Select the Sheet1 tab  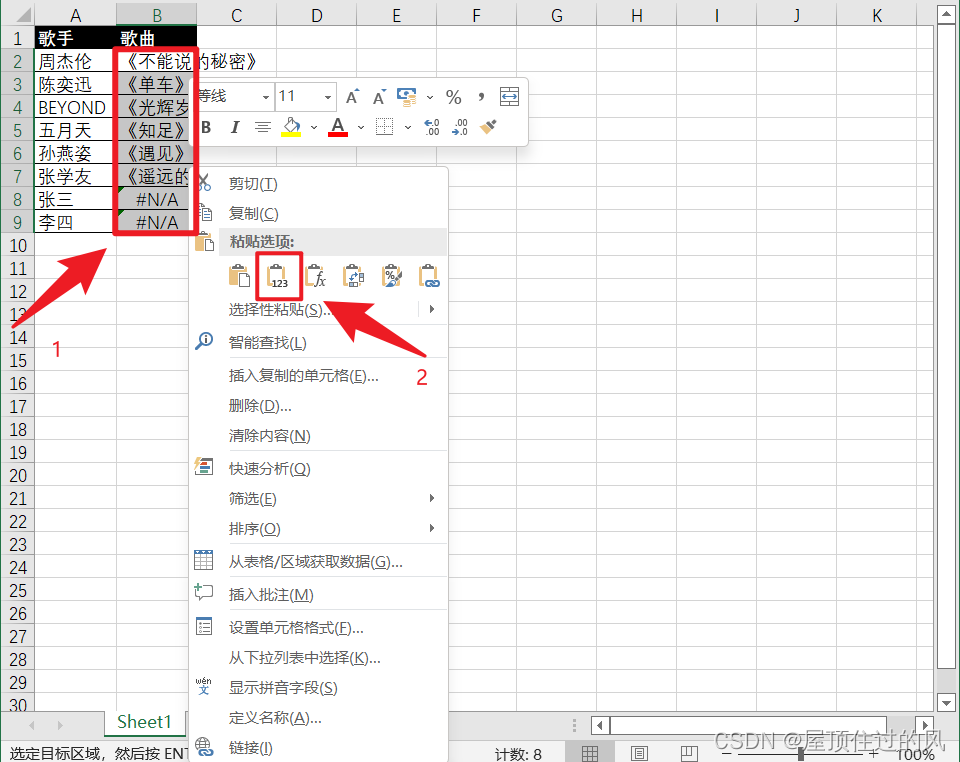[144, 721]
